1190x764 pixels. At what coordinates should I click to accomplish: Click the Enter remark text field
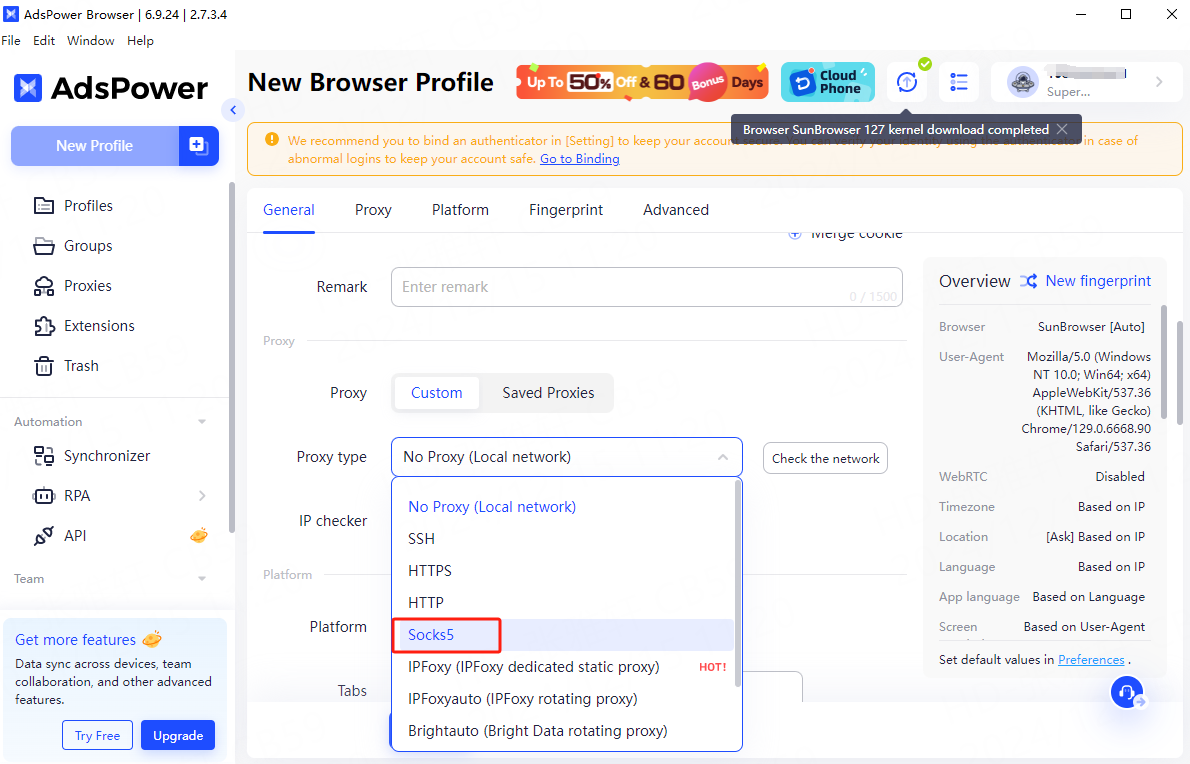click(620, 287)
